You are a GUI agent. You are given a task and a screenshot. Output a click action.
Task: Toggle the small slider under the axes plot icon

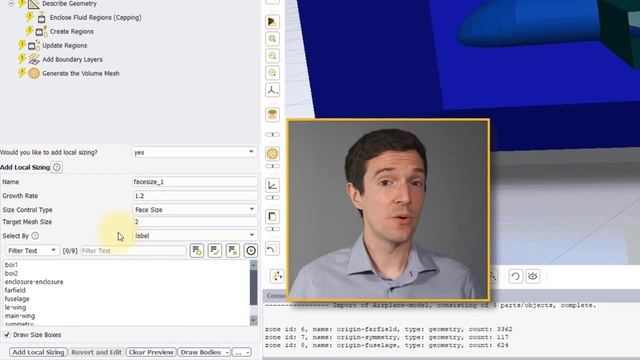coord(272,198)
